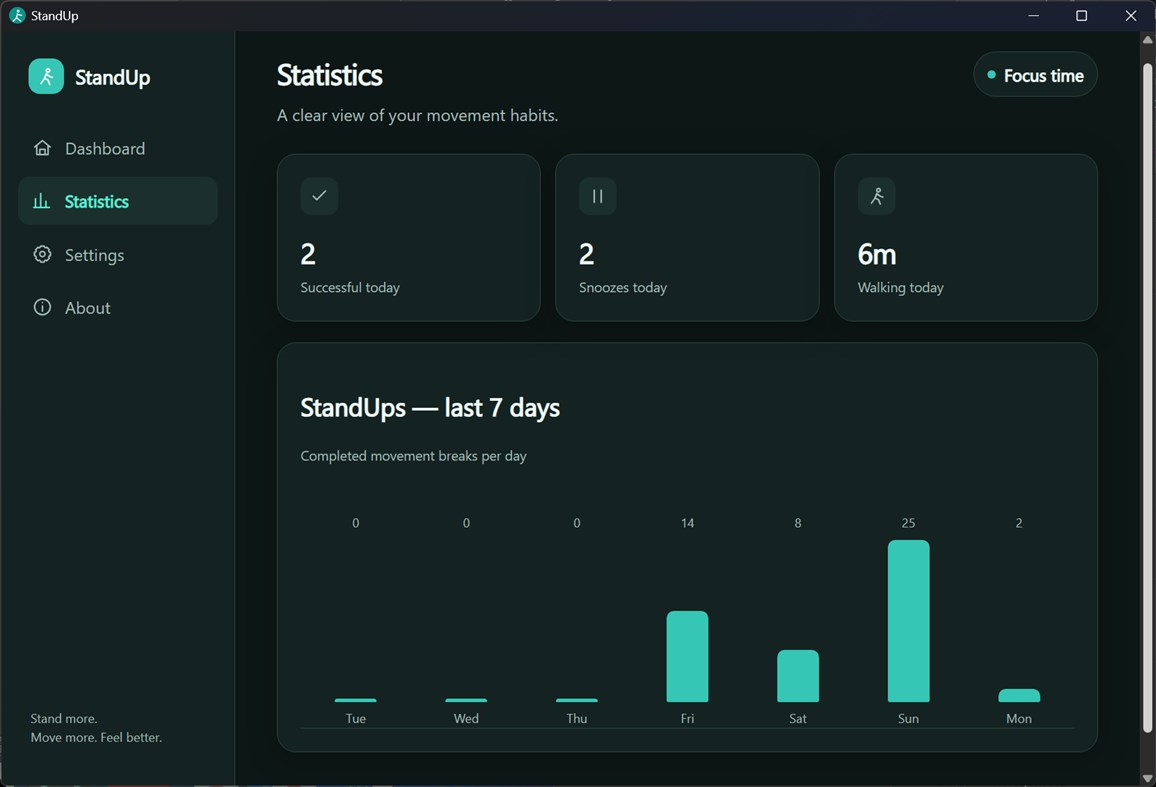This screenshot has width=1156, height=787.
Task: Click the Thu axis label
Action: pos(577,718)
